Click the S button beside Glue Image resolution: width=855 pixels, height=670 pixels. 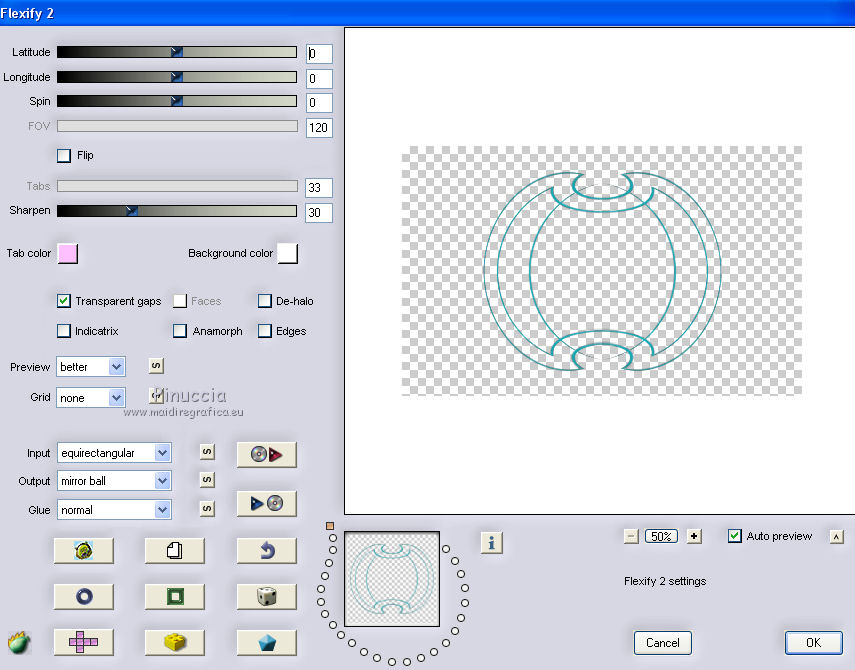pos(207,509)
